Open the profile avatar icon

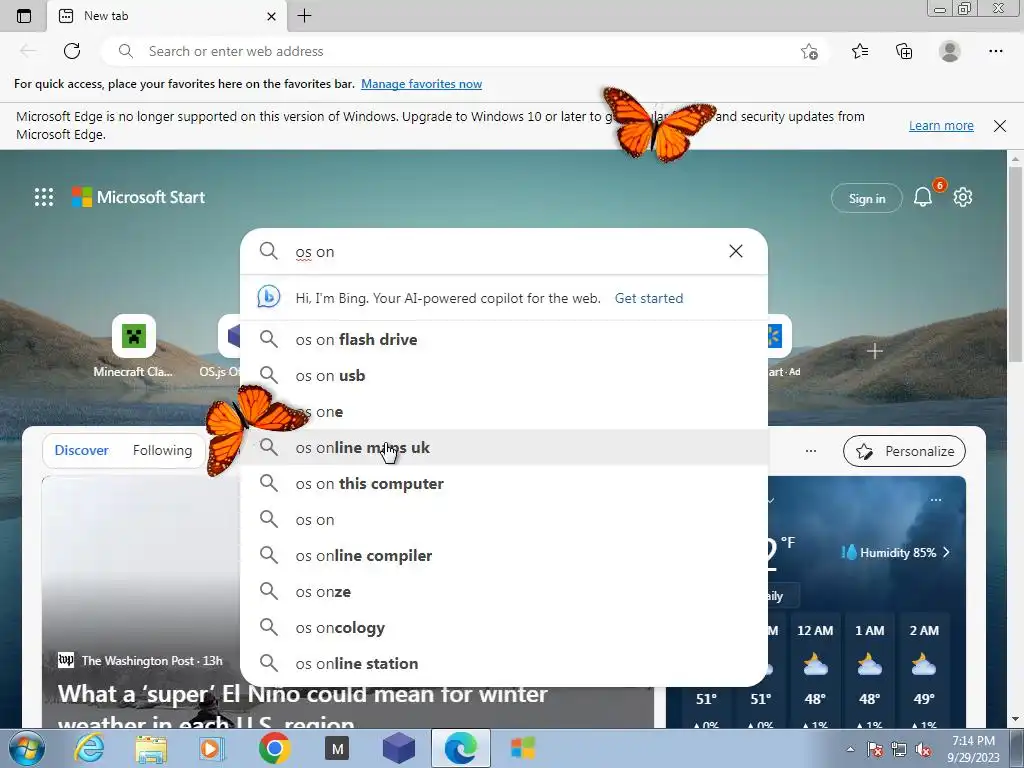click(950, 51)
